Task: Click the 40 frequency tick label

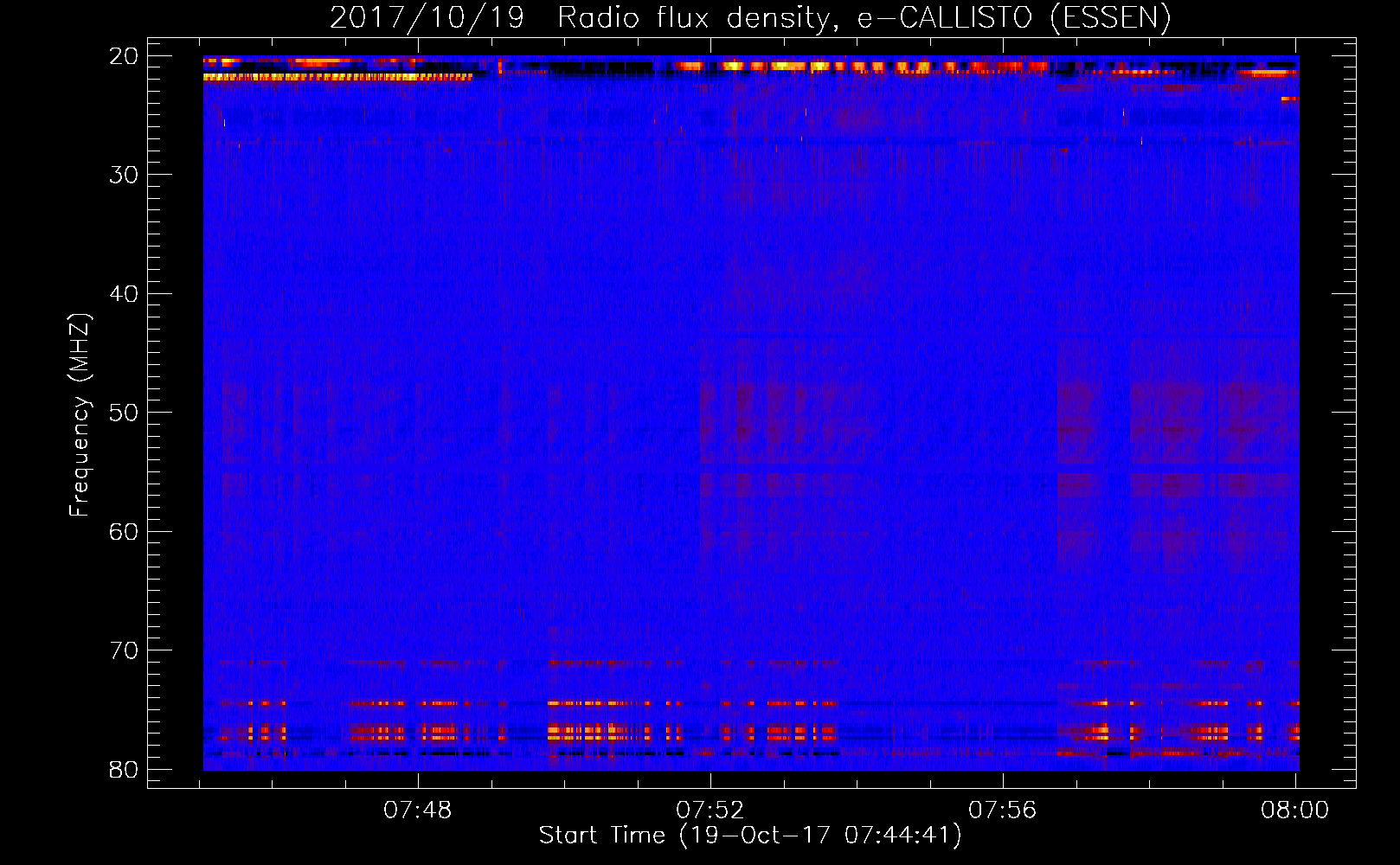Action: (x=125, y=294)
